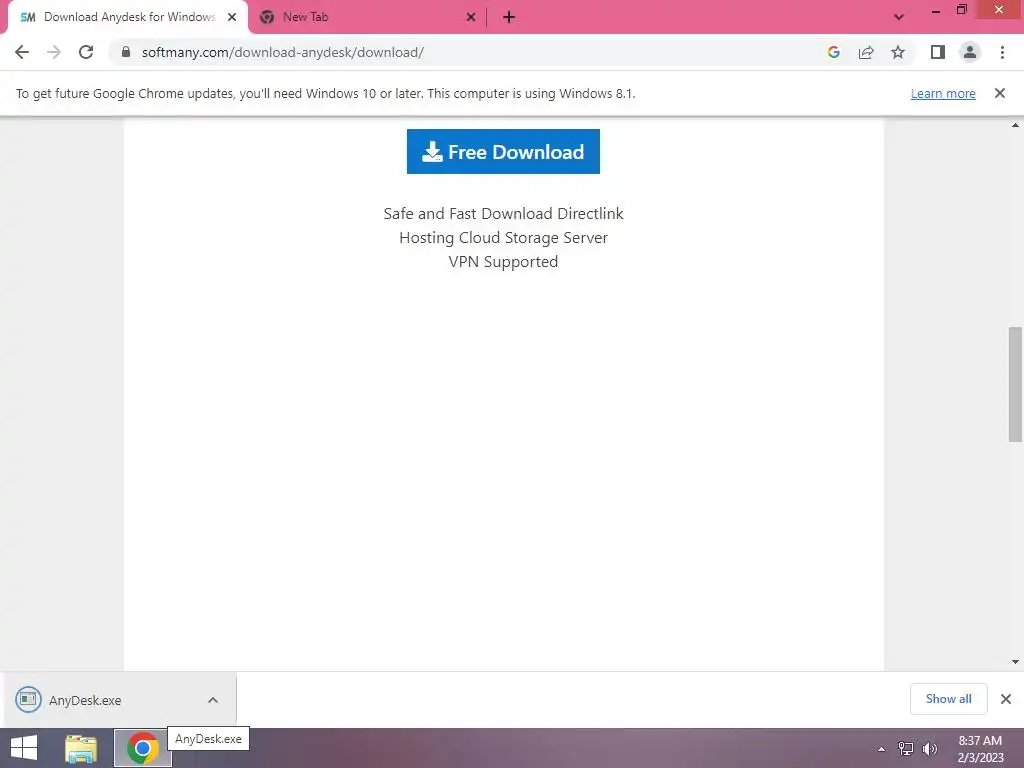
Task: Reload the current softmany page
Action: tap(86, 52)
